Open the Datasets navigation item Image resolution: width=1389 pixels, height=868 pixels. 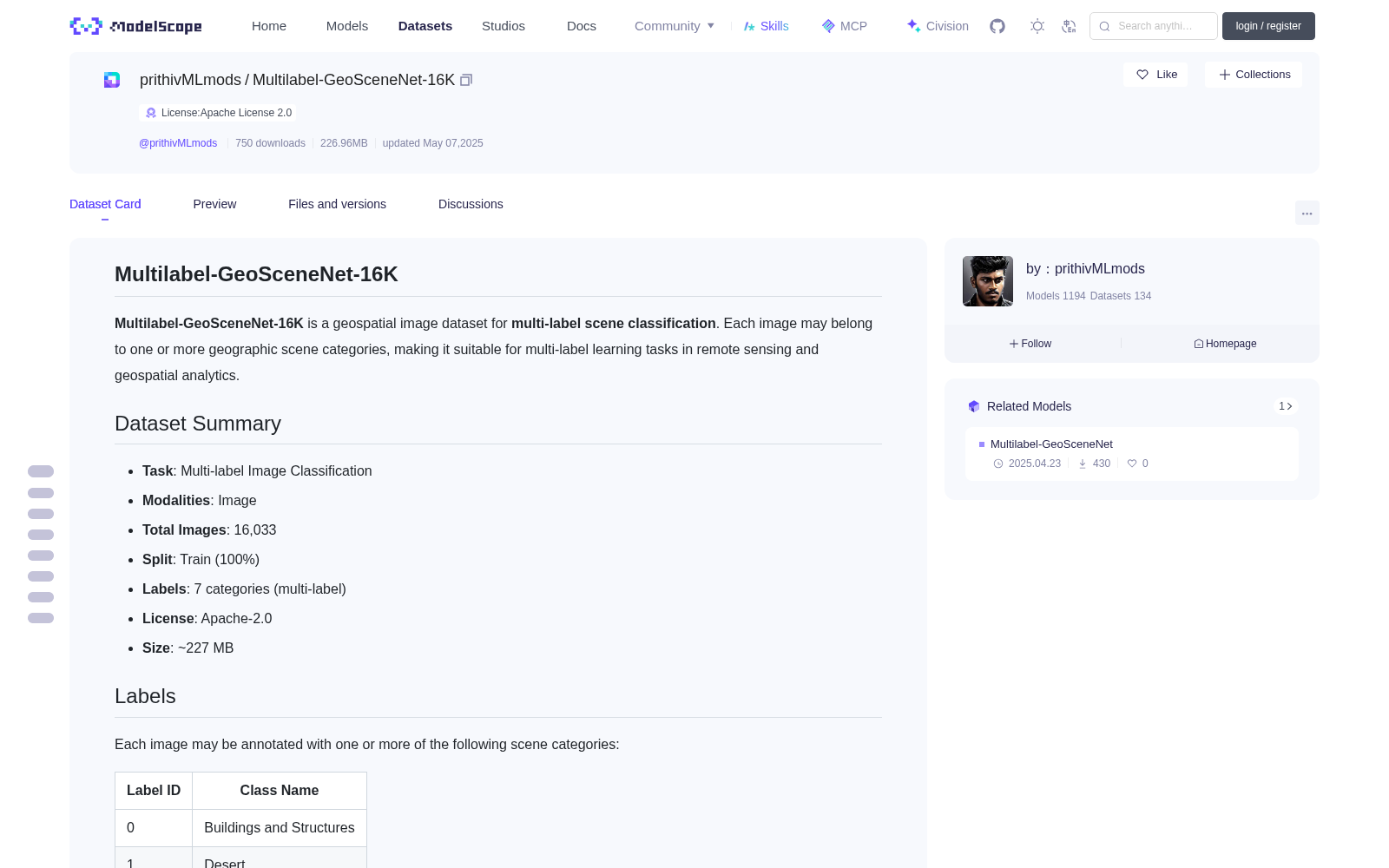click(425, 26)
